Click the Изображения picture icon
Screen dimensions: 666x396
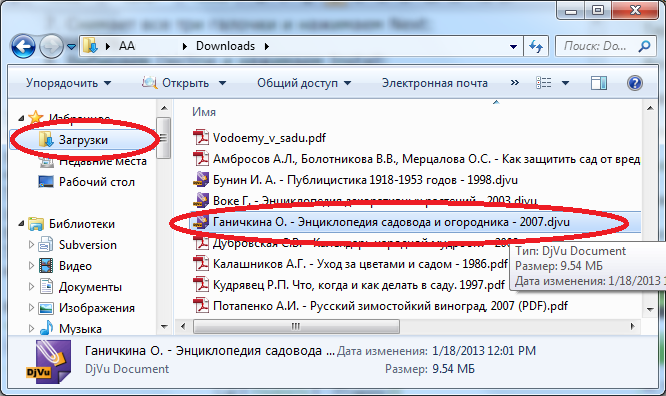pos(46,308)
